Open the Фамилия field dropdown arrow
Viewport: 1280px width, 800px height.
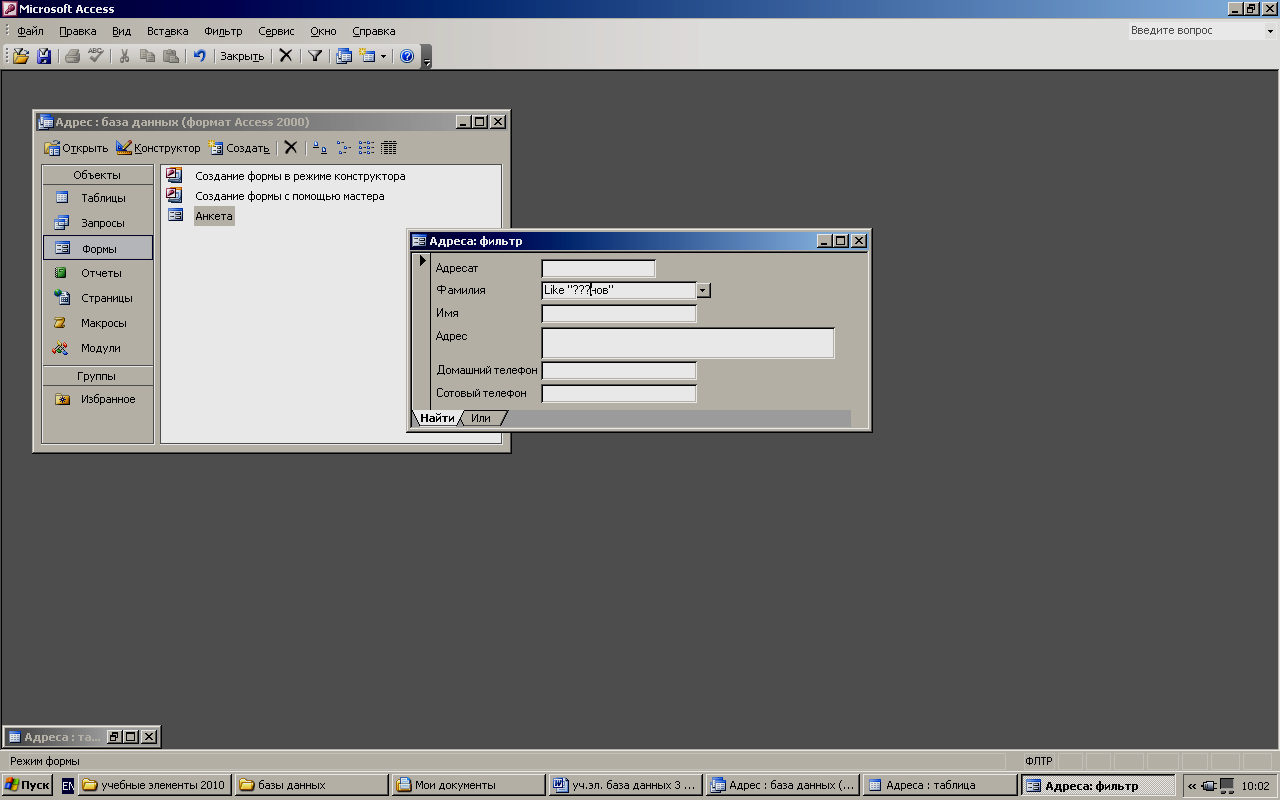703,290
